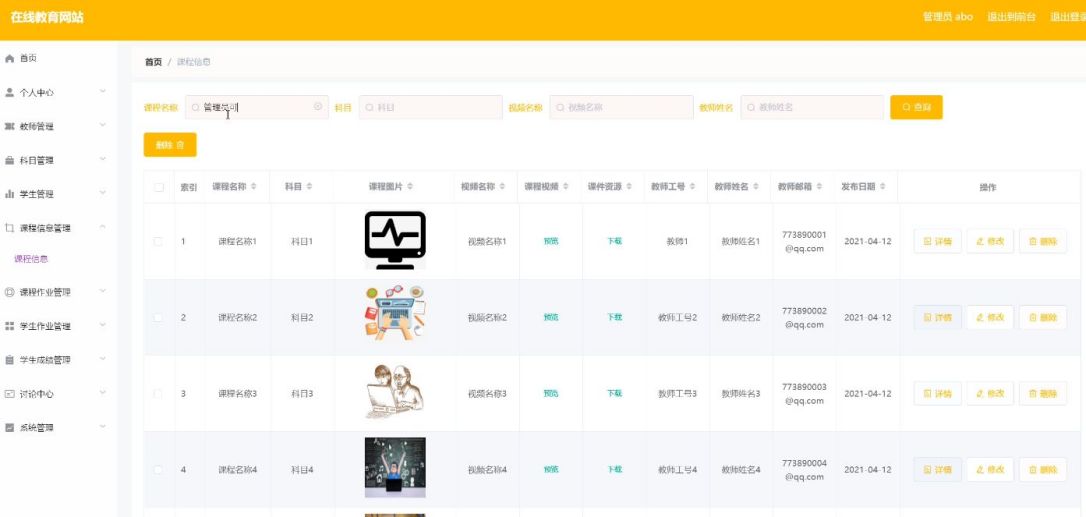The image size is (1086, 517).
Task: Click the home icon beside 首页 in sidebar
Action: (x=10, y=59)
